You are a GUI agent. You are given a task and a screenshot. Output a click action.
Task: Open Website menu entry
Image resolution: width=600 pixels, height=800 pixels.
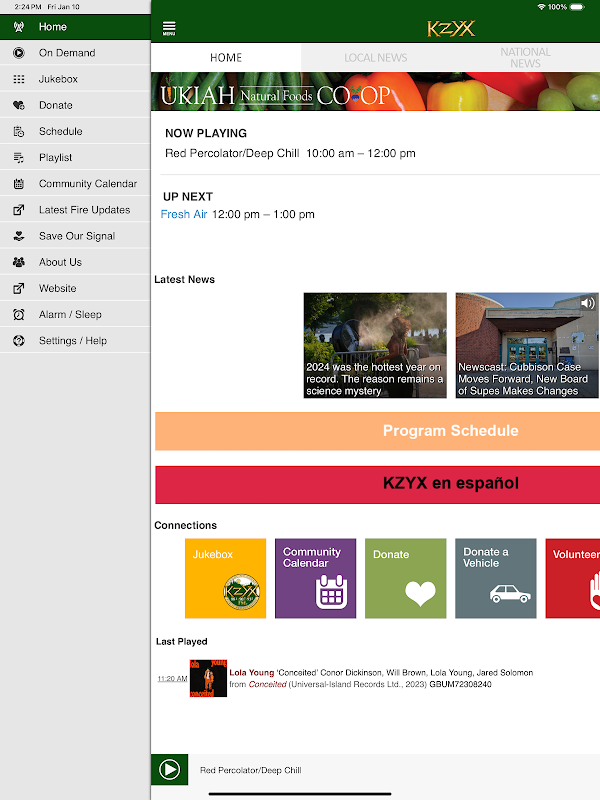[x=76, y=288]
